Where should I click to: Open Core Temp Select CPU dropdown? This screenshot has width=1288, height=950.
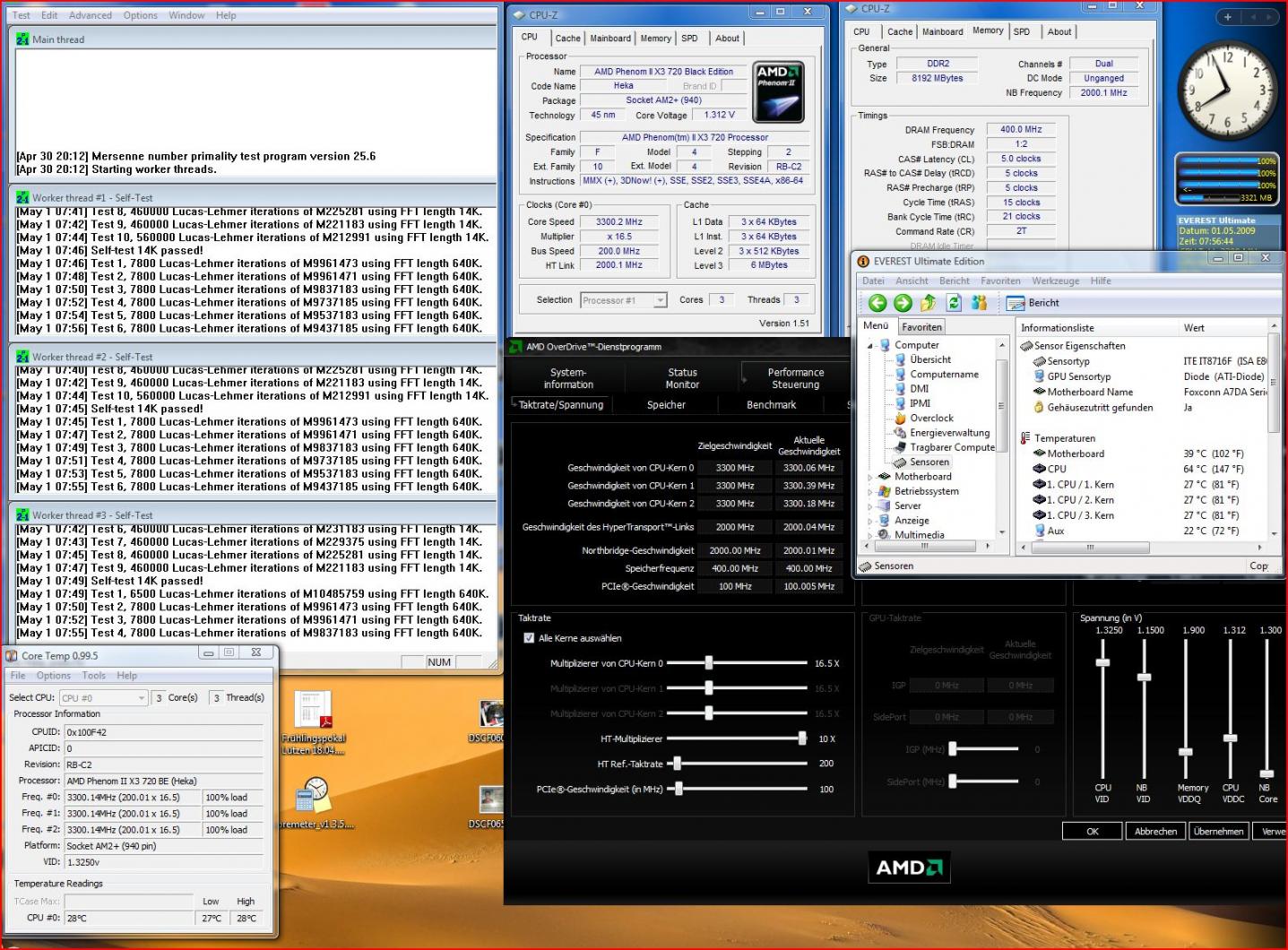coord(141,697)
